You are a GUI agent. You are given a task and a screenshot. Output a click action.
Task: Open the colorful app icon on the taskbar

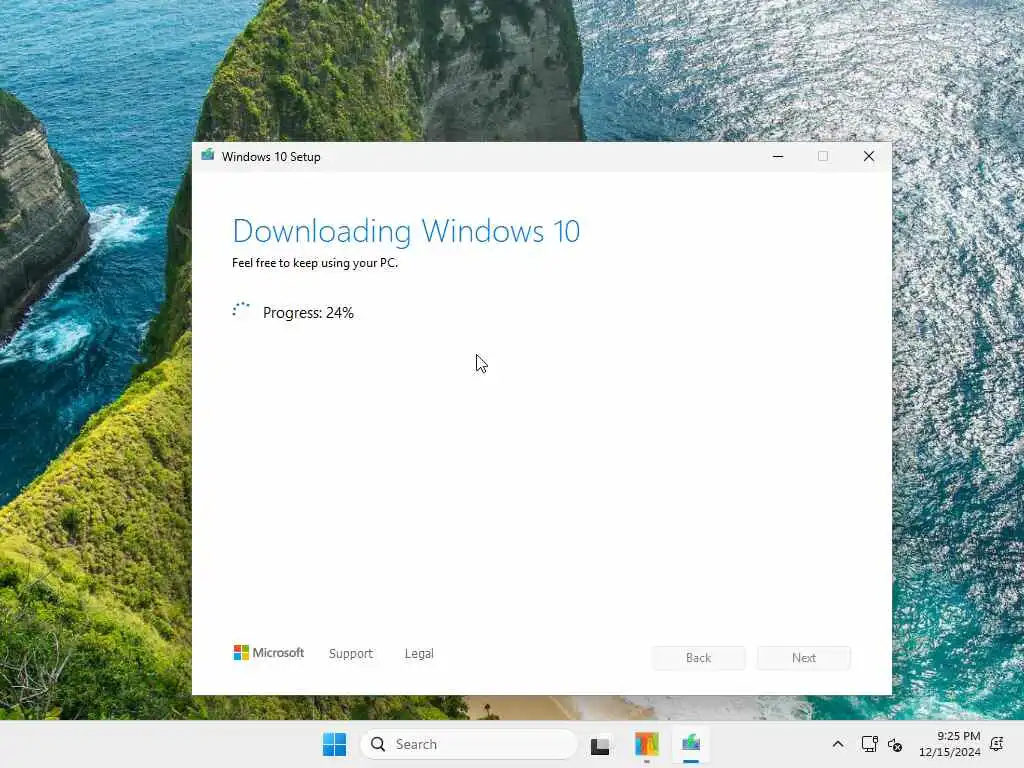647,744
